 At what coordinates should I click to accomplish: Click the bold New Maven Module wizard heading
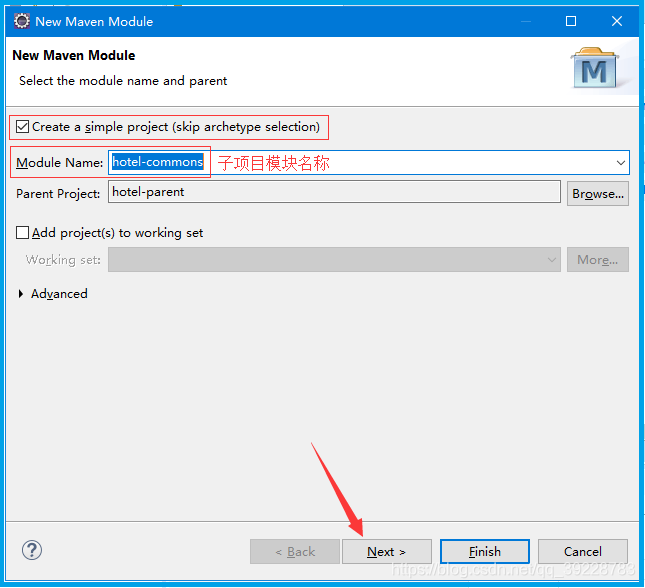[x=74, y=55]
